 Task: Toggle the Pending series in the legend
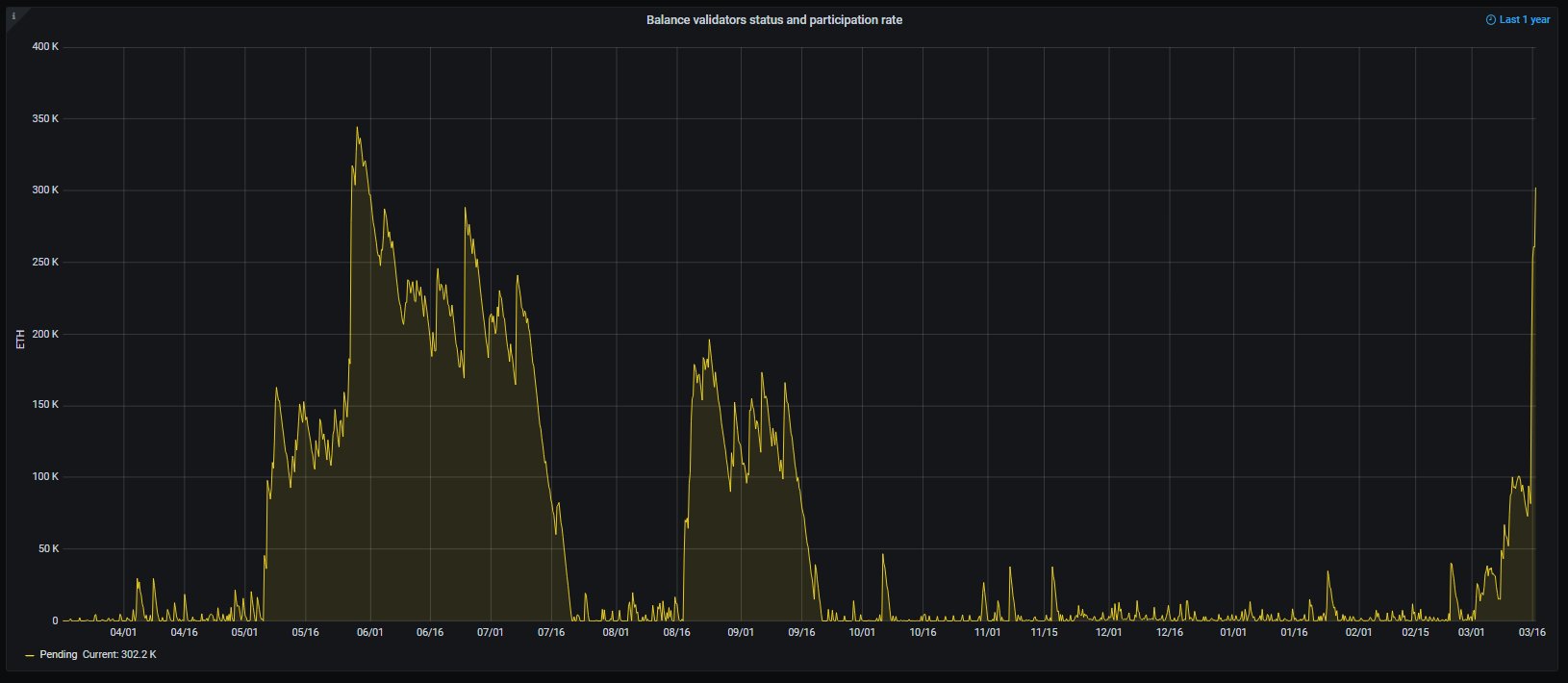click(x=59, y=655)
